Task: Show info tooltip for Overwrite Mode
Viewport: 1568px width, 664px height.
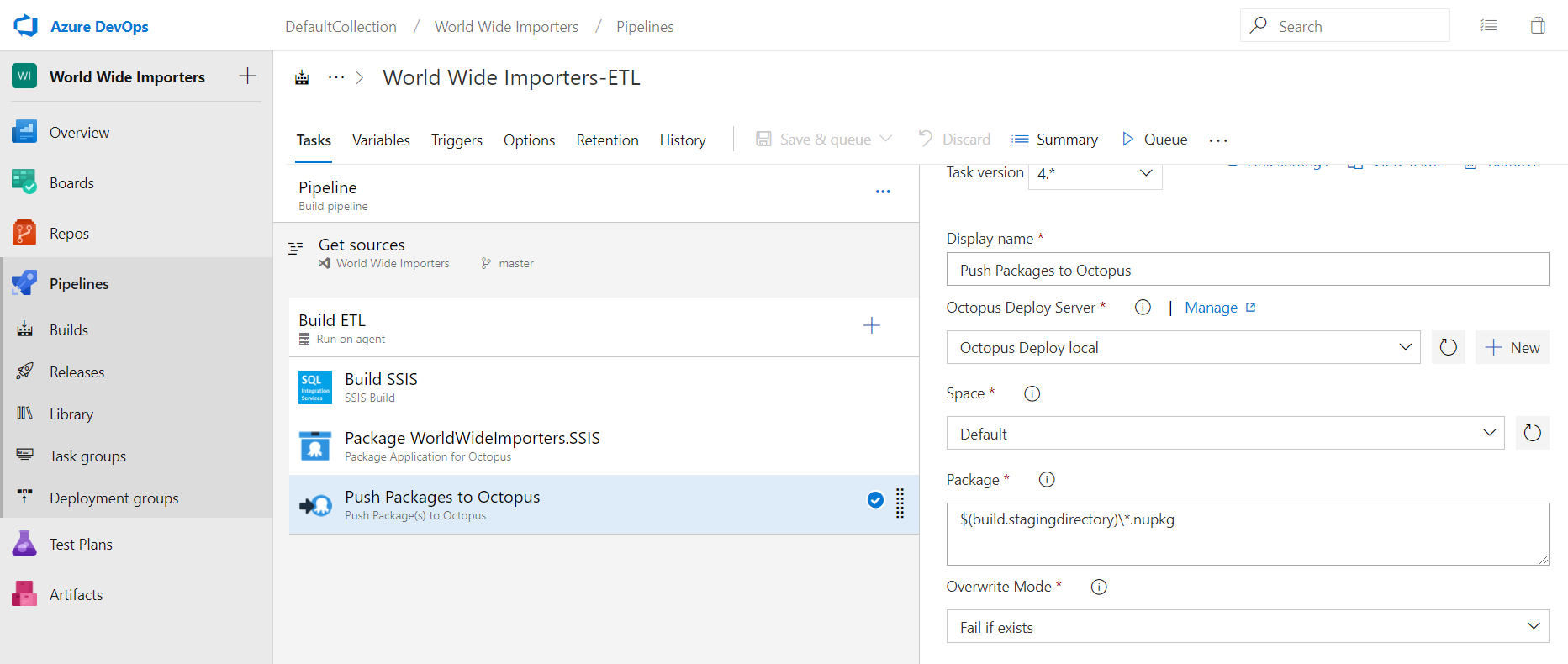Action: (x=1099, y=588)
